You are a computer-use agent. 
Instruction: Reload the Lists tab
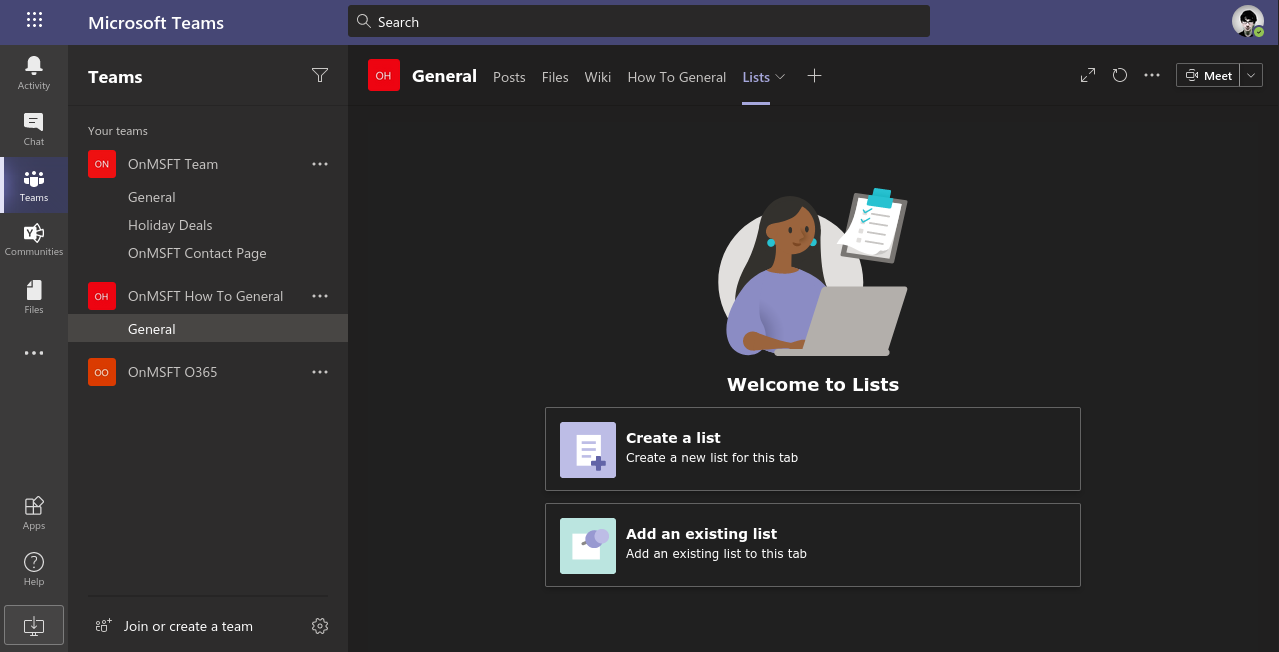point(1120,75)
